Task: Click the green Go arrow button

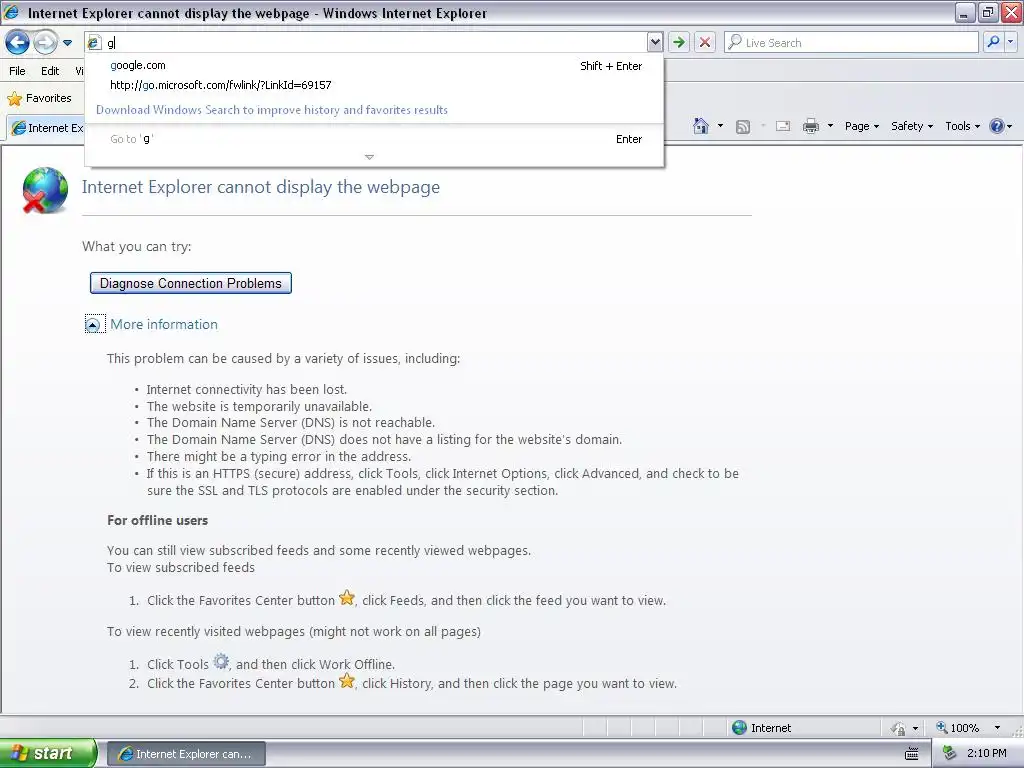Action: coord(679,43)
